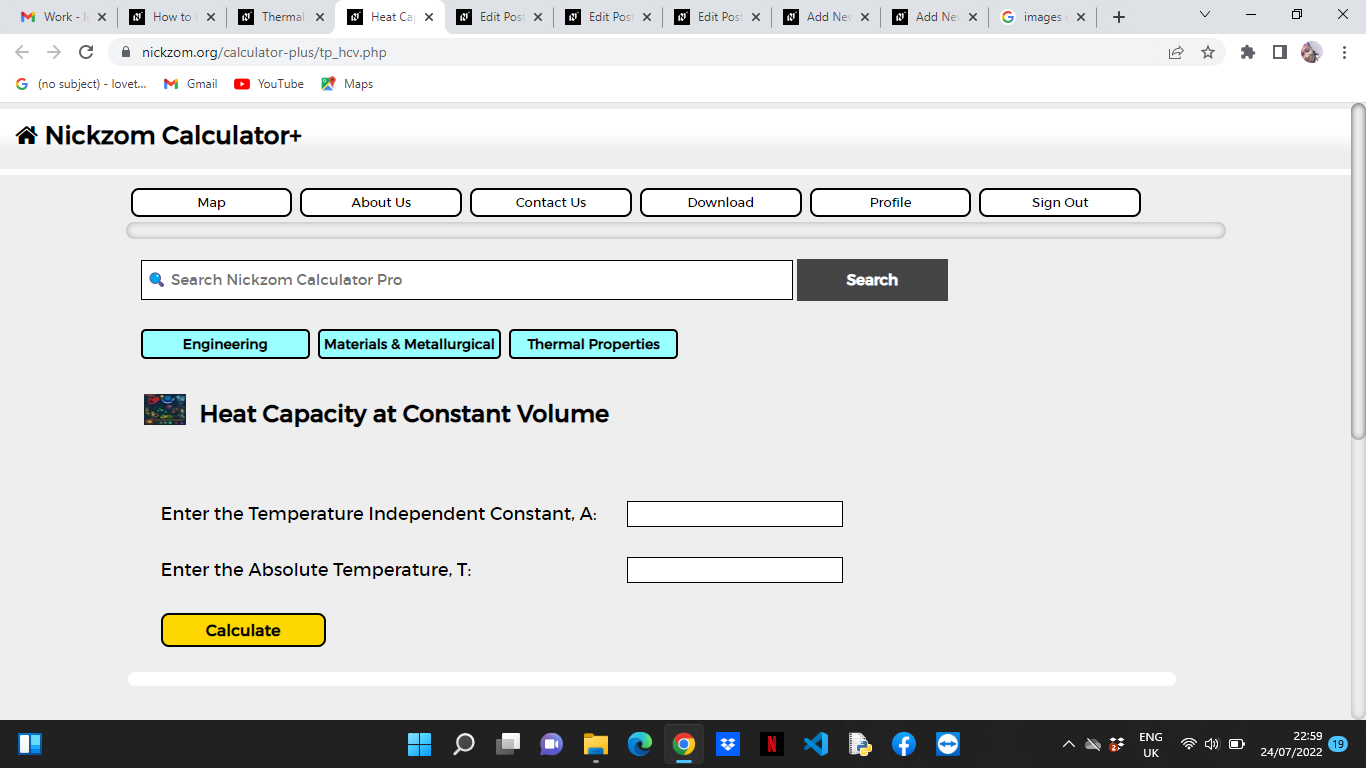Open Materials & Metallurgical breadcrumb
Viewport: 1366px width, 768px height.
(x=409, y=344)
